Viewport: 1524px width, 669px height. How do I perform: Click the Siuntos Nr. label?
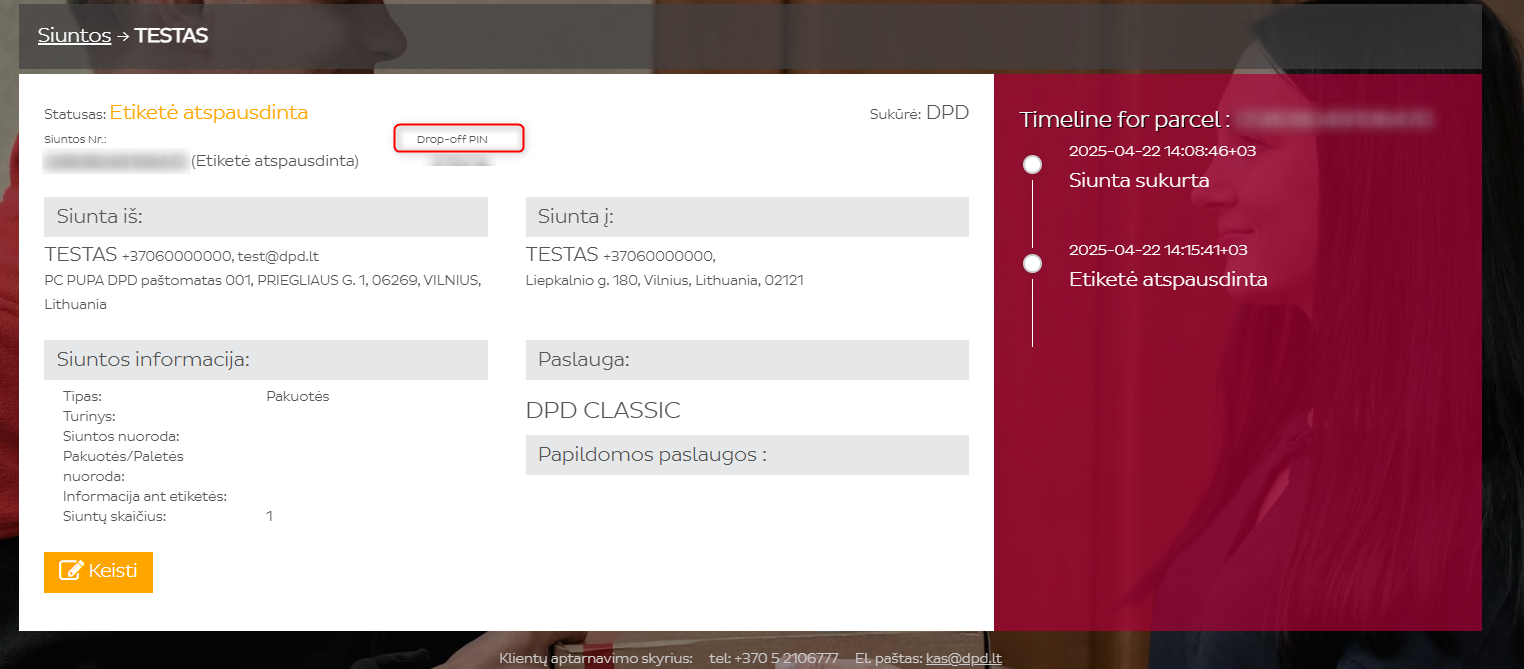point(75,139)
